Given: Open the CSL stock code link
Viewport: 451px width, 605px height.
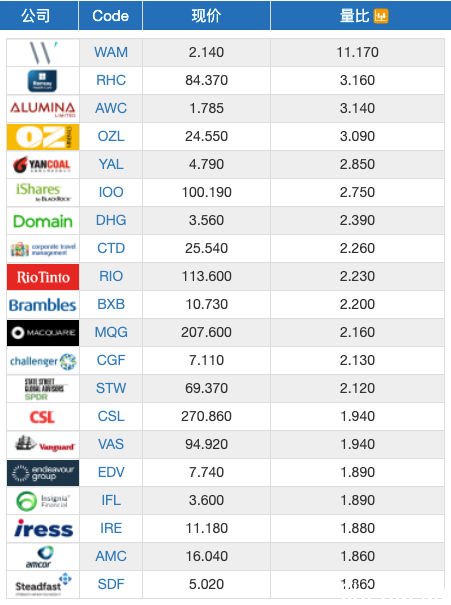Looking at the screenshot, I should [111, 416].
